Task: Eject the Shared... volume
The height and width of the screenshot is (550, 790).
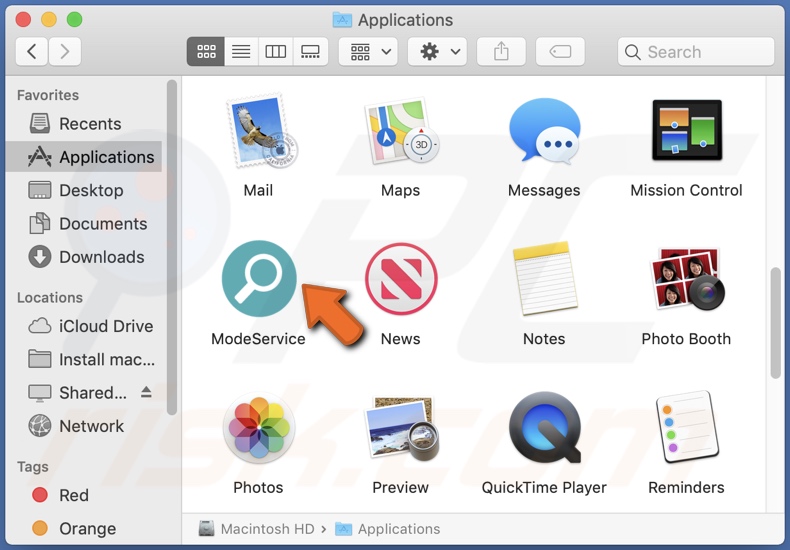Action: [x=146, y=392]
